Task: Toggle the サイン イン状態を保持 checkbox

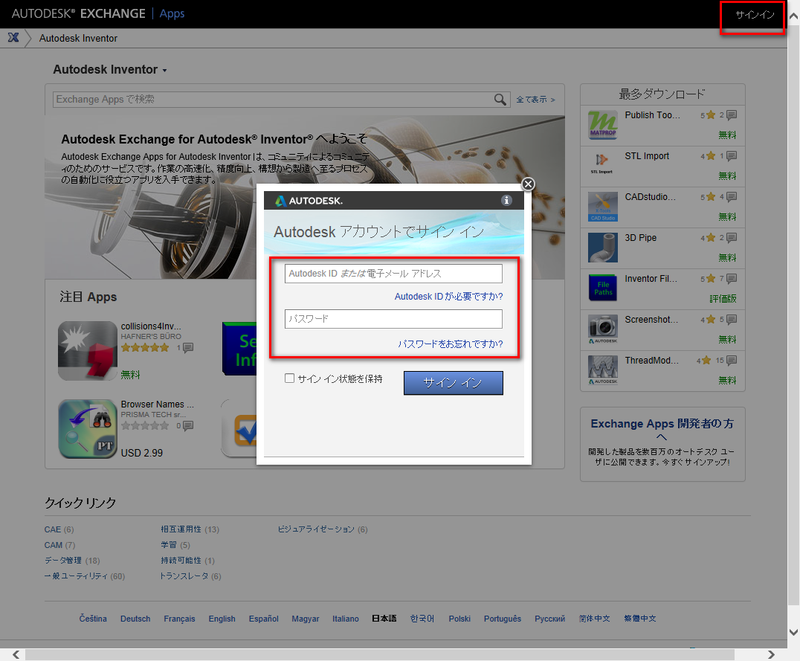Action: click(289, 378)
